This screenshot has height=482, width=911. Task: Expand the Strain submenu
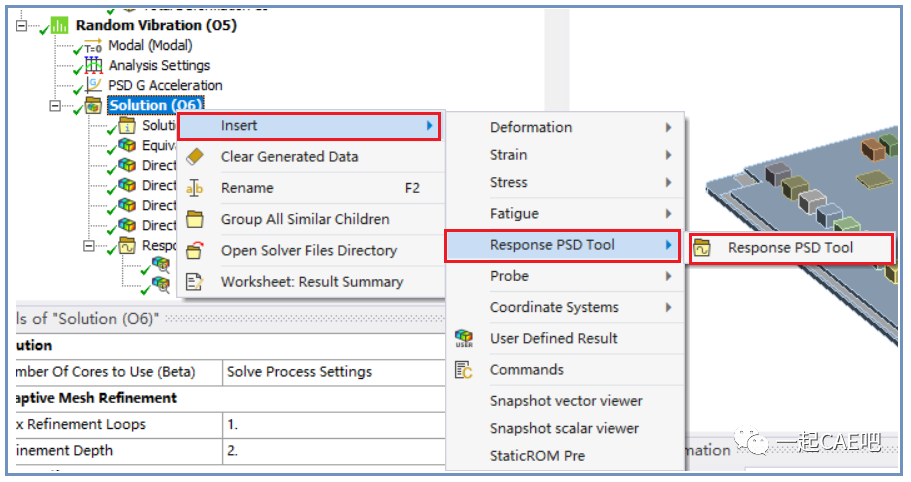coord(564,154)
